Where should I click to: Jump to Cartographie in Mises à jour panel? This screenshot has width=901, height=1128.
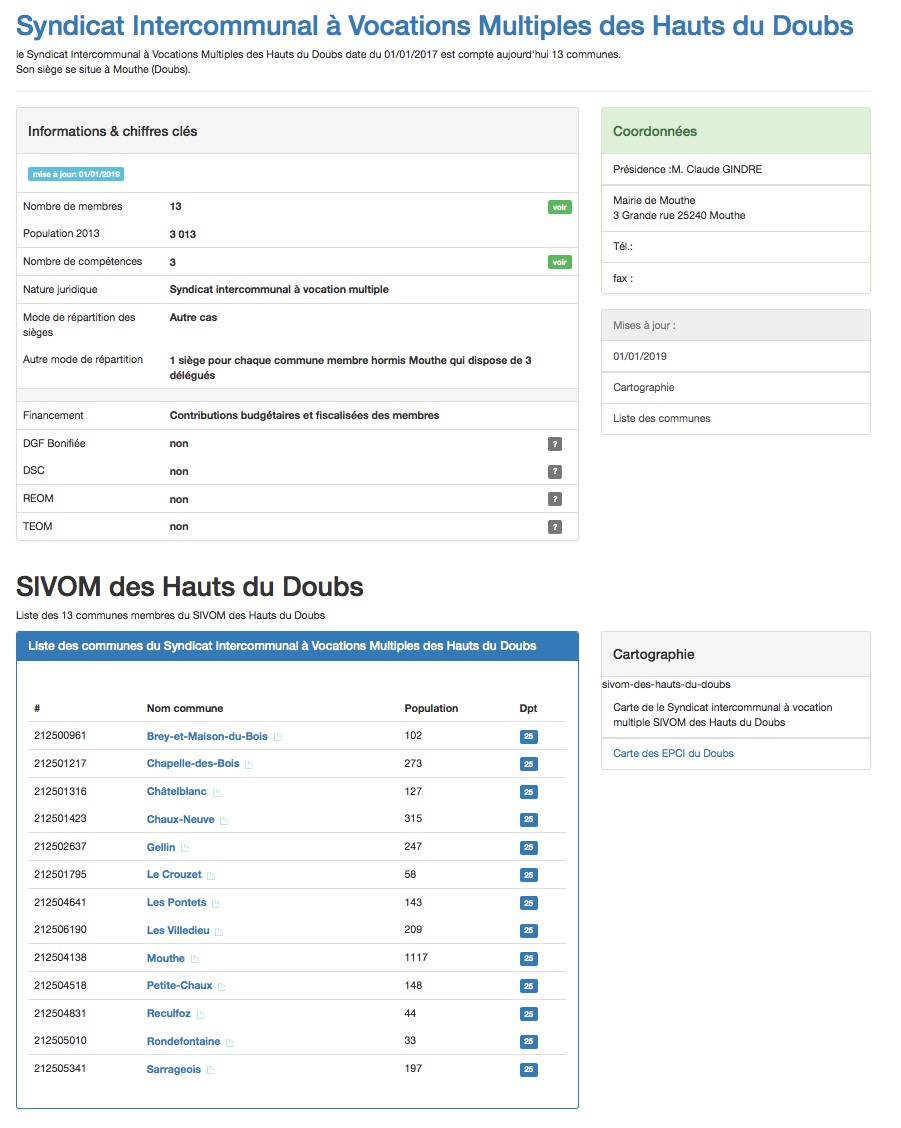pos(644,388)
